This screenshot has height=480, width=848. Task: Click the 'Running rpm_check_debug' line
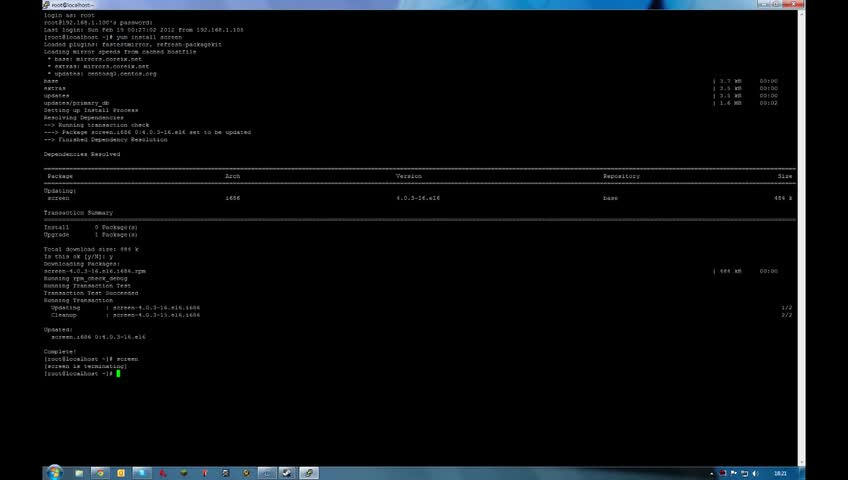coord(85,278)
